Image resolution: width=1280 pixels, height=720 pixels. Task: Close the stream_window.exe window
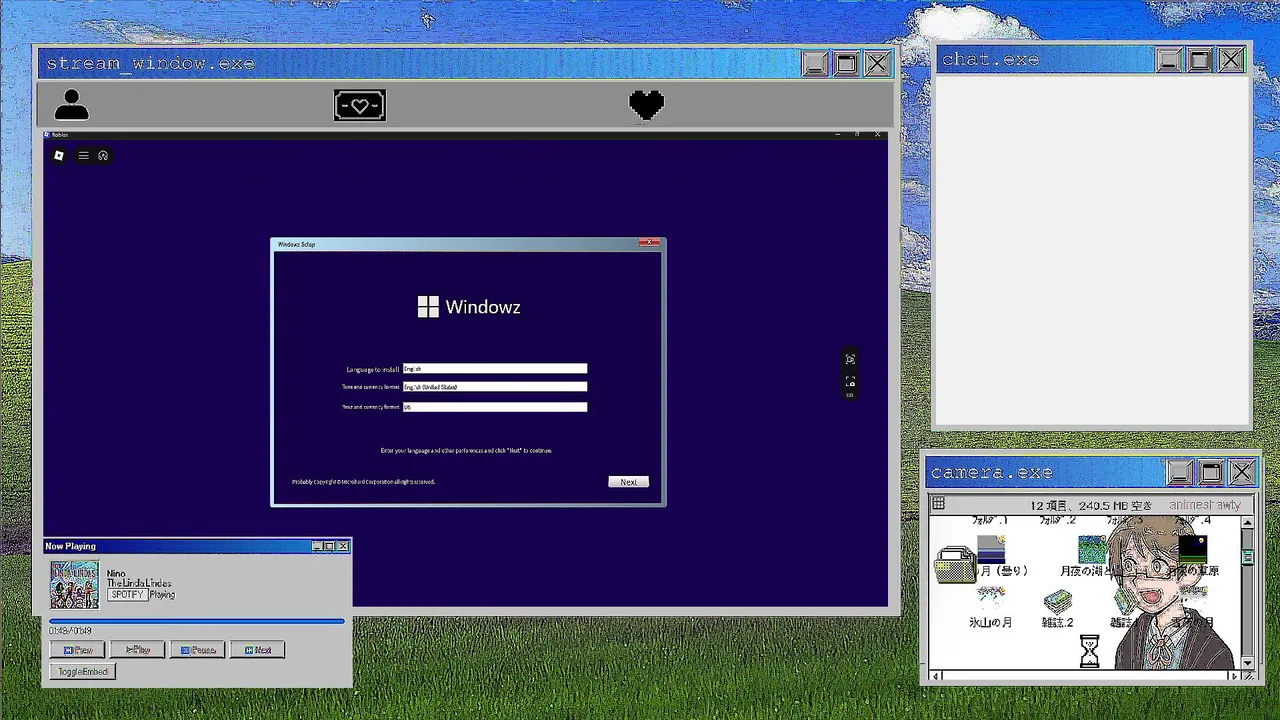click(877, 64)
